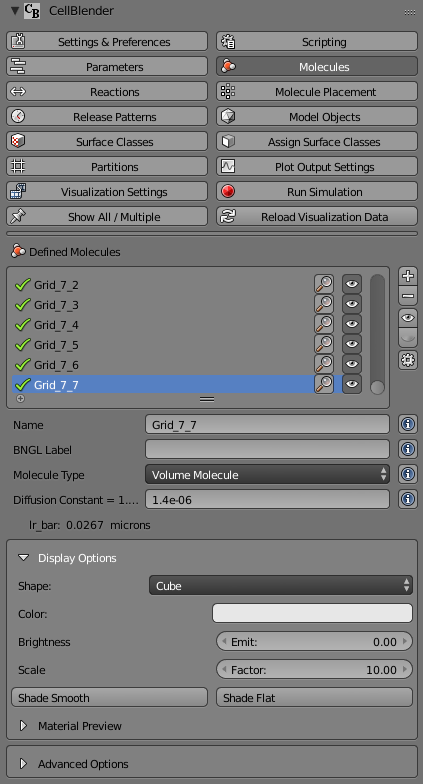Screen dimensions: 423x784
Task: Select the Grid_7_2 molecule row
Action: [x=162, y=284]
